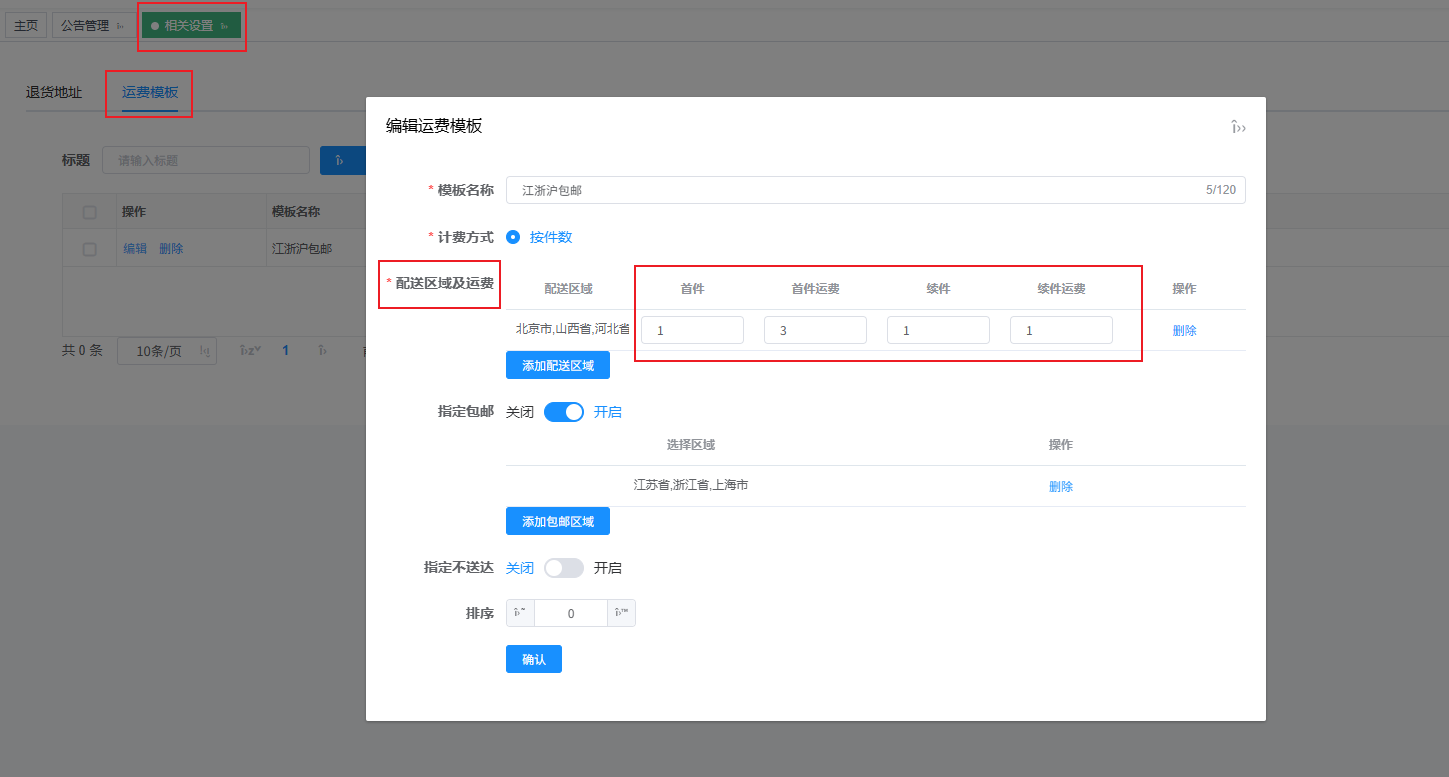Close the 编辑运费模板 dialog

[x=1238, y=127]
